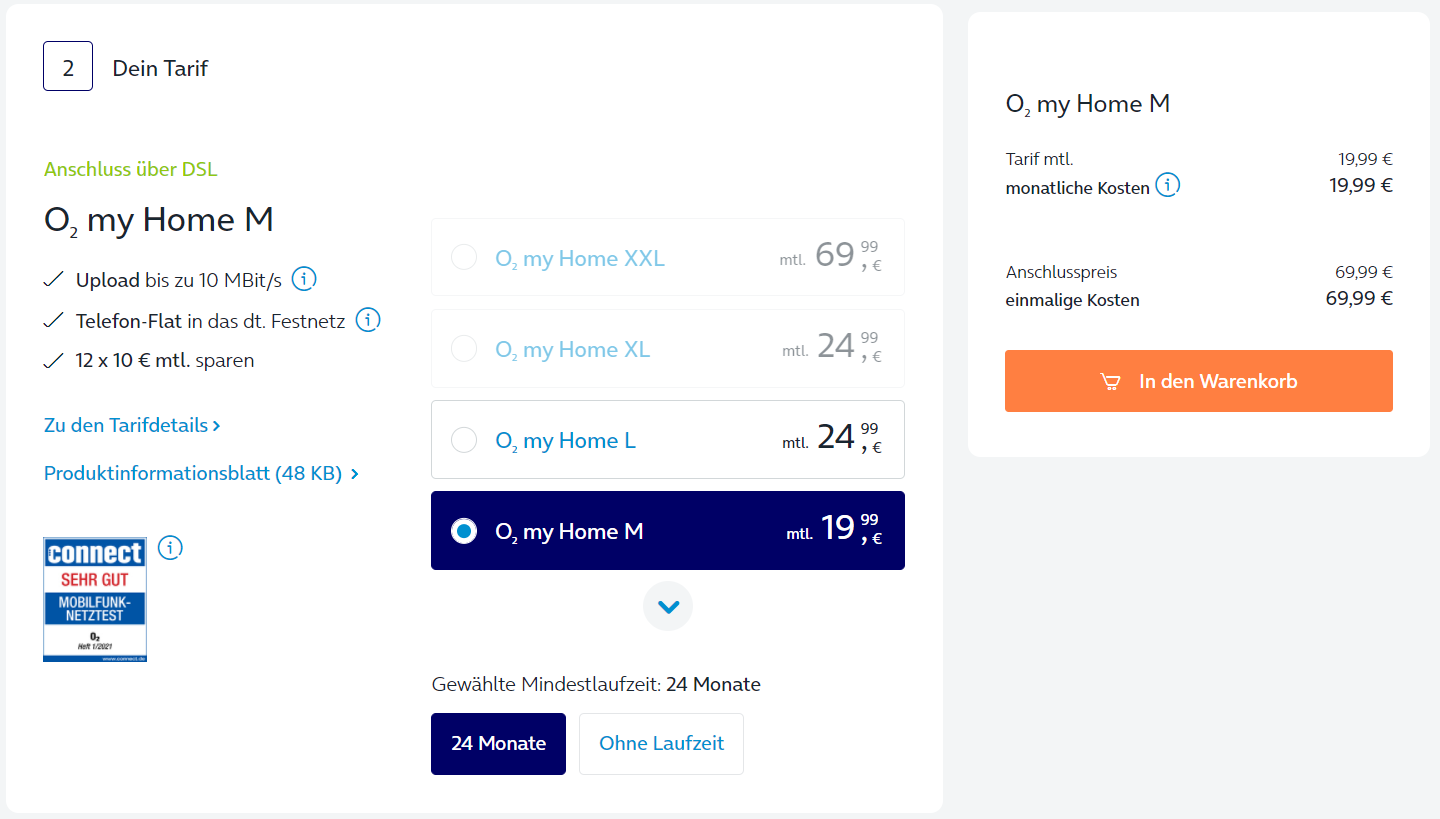Select the O2 my Home XXL radio button
1440x819 pixels.
click(464, 258)
